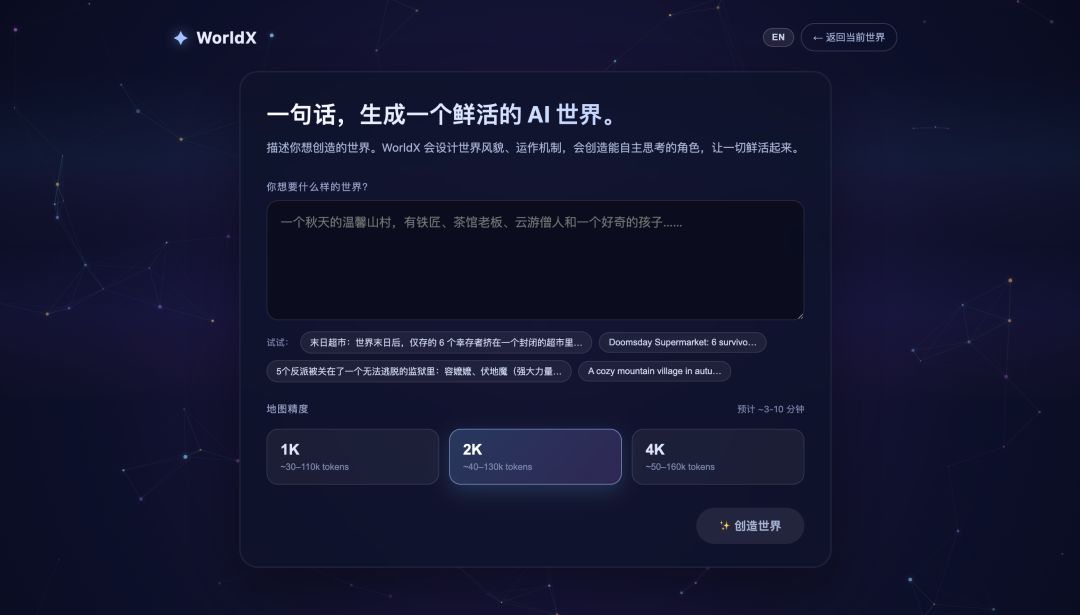Switch language with the EN toggle

(778, 37)
